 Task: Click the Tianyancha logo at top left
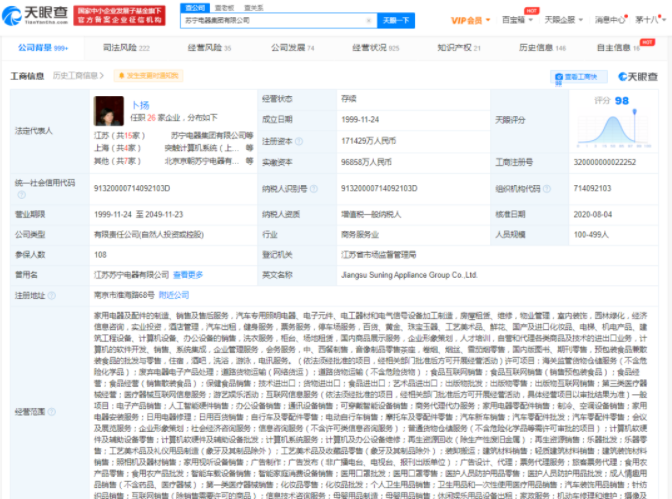(x=35, y=15)
